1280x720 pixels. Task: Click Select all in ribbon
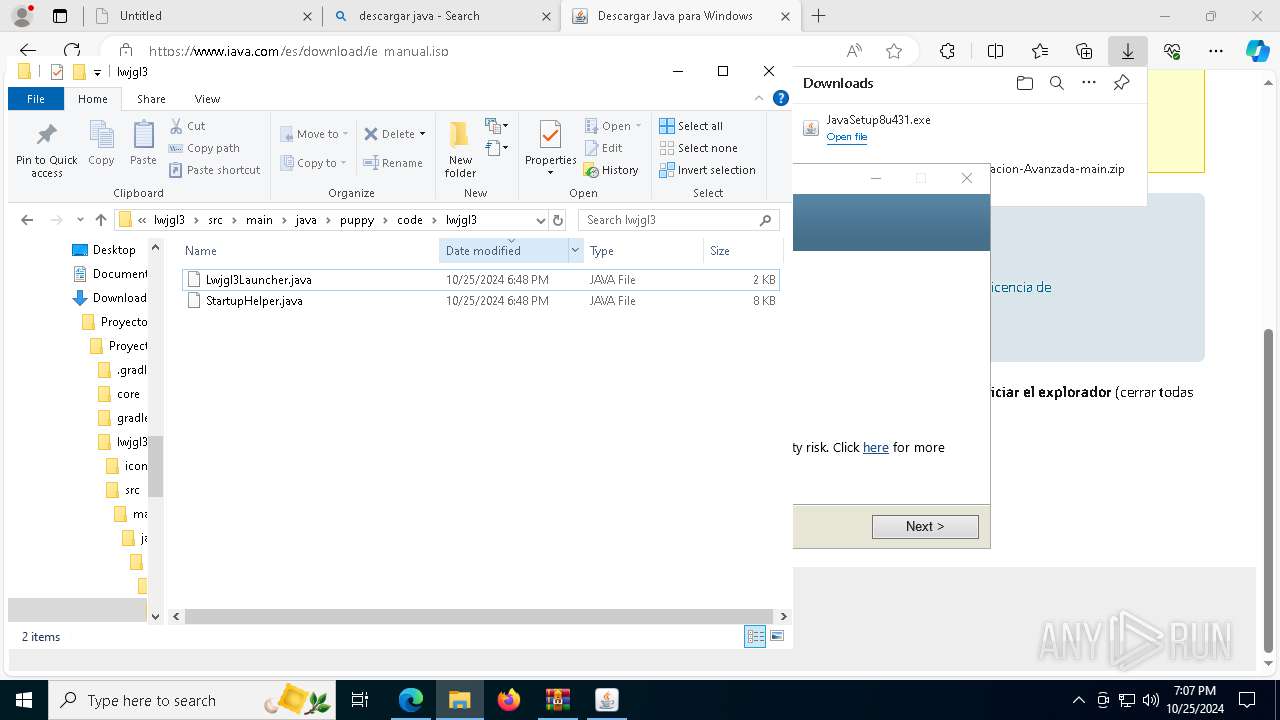[691, 126]
